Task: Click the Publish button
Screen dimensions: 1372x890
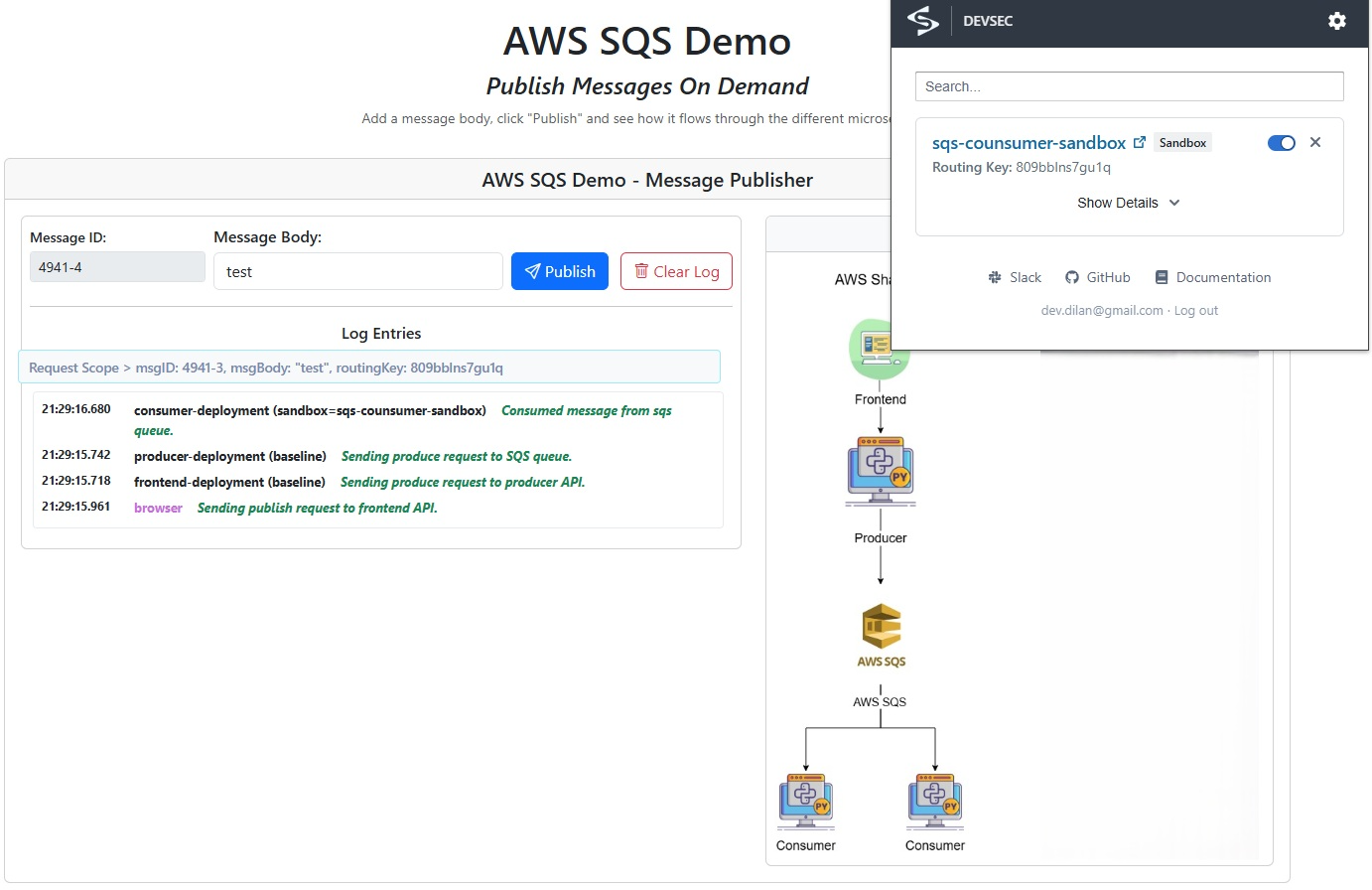Action: (560, 271)
